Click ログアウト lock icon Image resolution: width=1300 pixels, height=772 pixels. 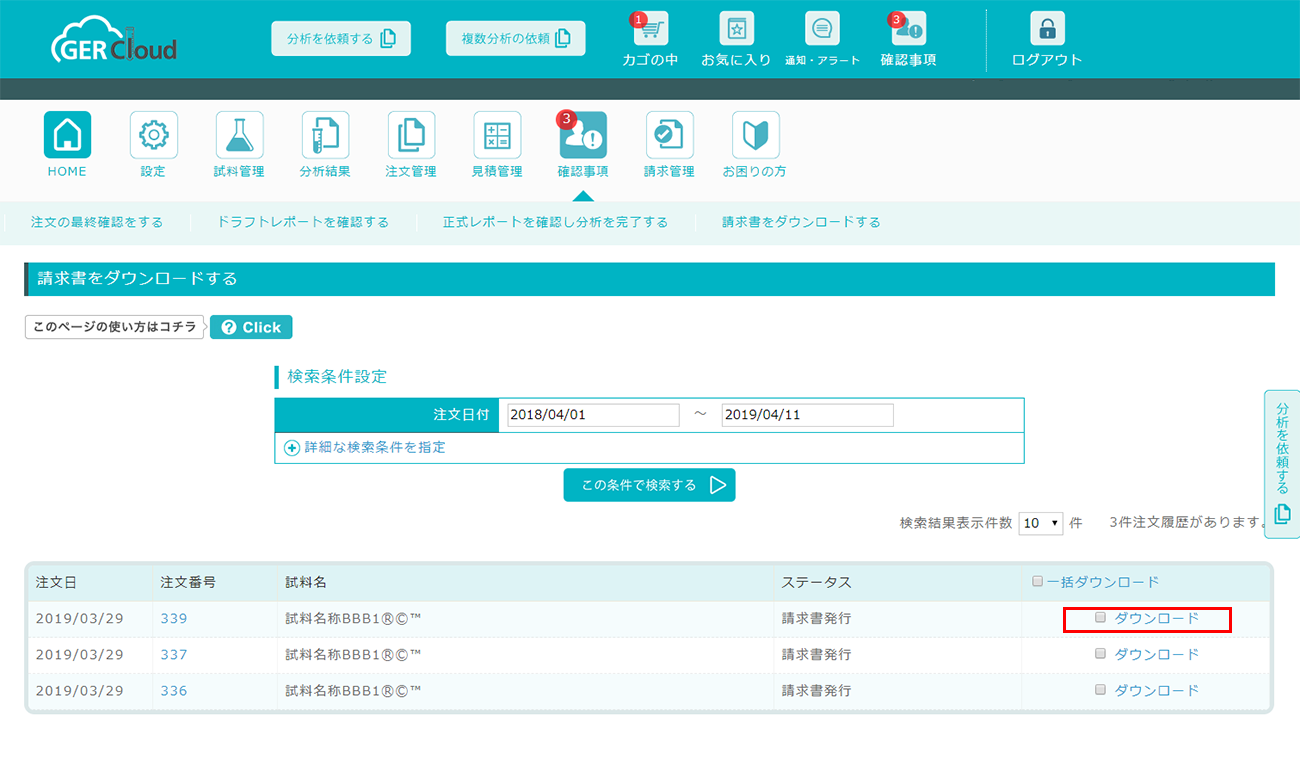1047,30
